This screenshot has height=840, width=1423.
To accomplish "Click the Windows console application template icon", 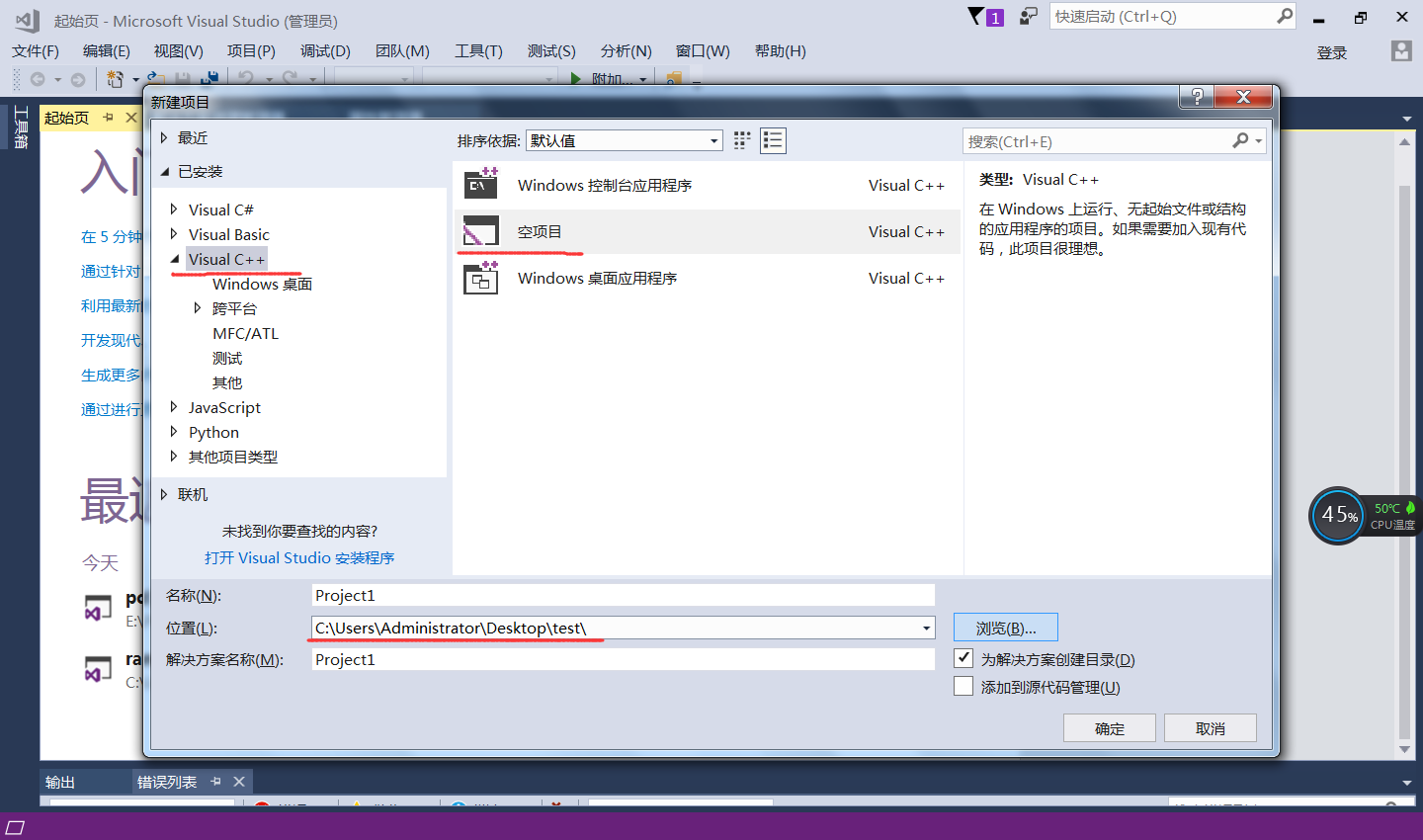I will tap(481, 185).
